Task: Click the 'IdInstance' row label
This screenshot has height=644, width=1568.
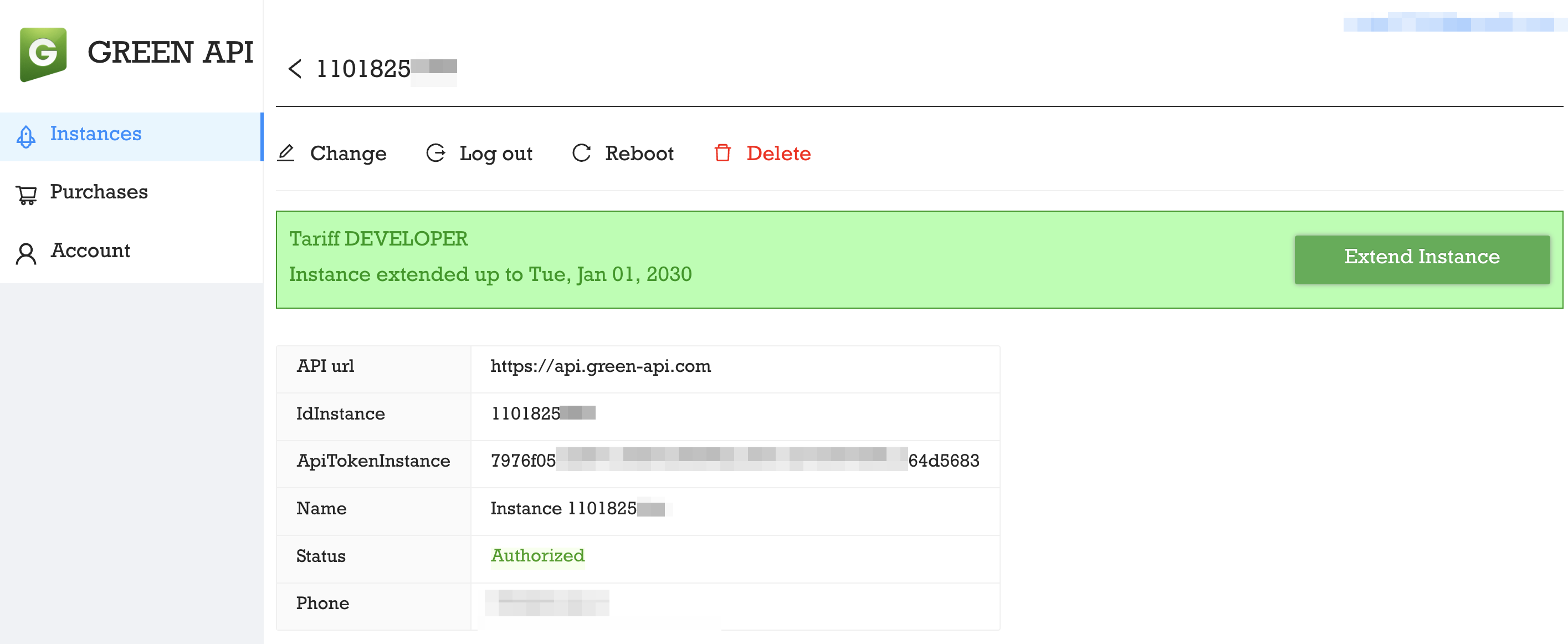Action: coord(341,415)
